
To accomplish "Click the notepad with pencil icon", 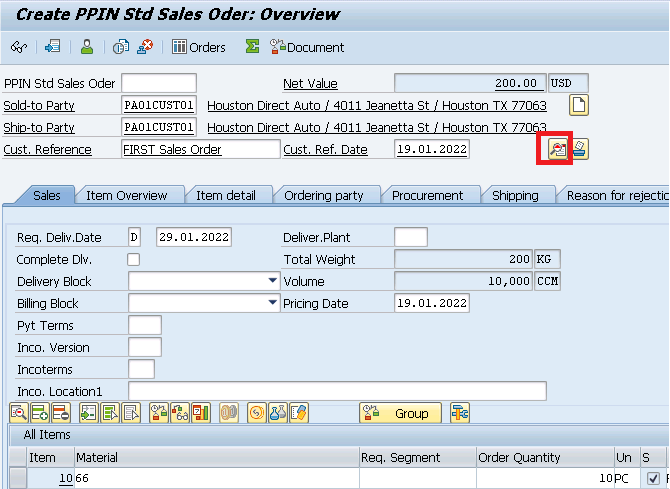I will [x=299, y=413].
